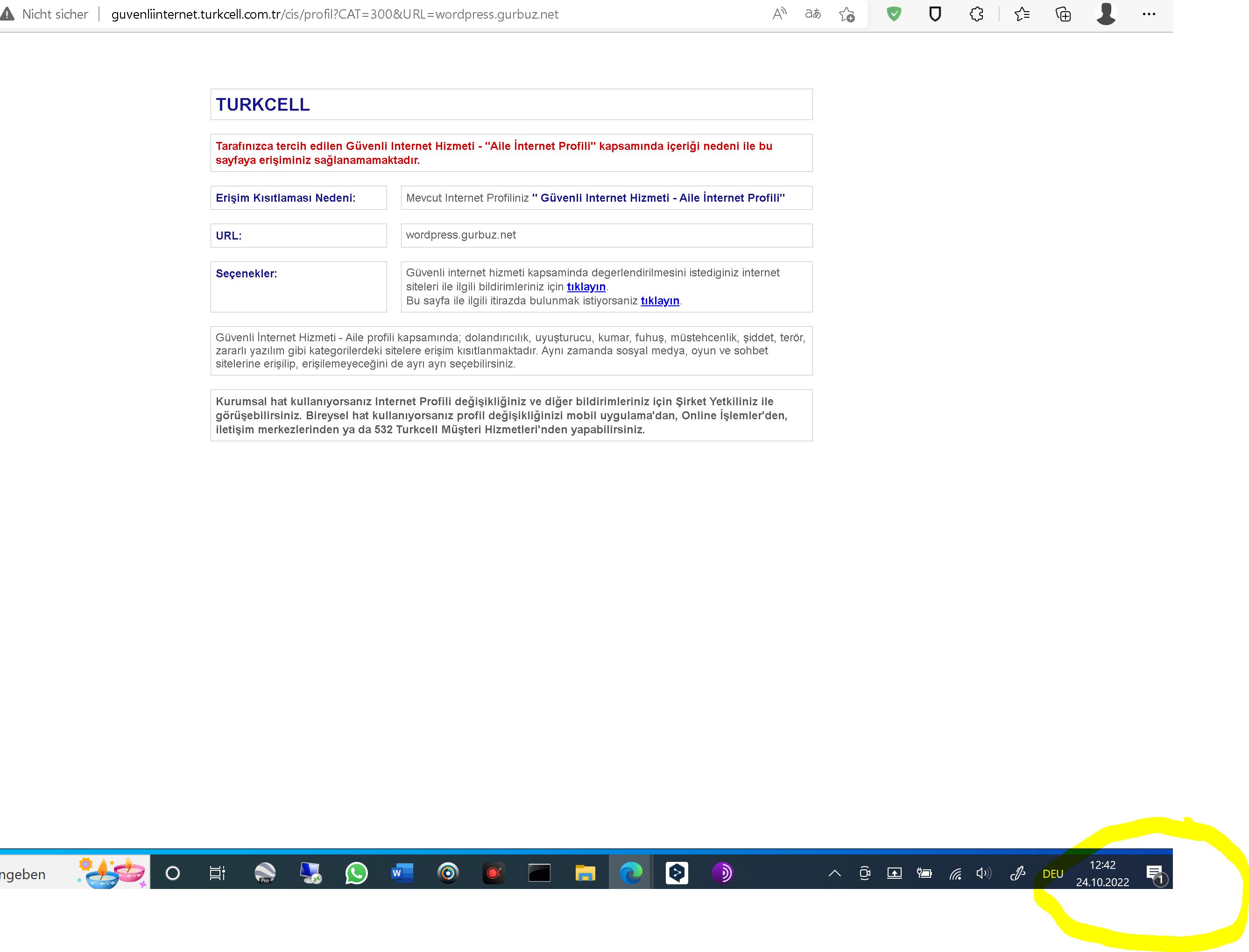Viewport: 1249px width, 952px height.
Task: Open the black terminal window in taskbar
Action: click(539, 873)
